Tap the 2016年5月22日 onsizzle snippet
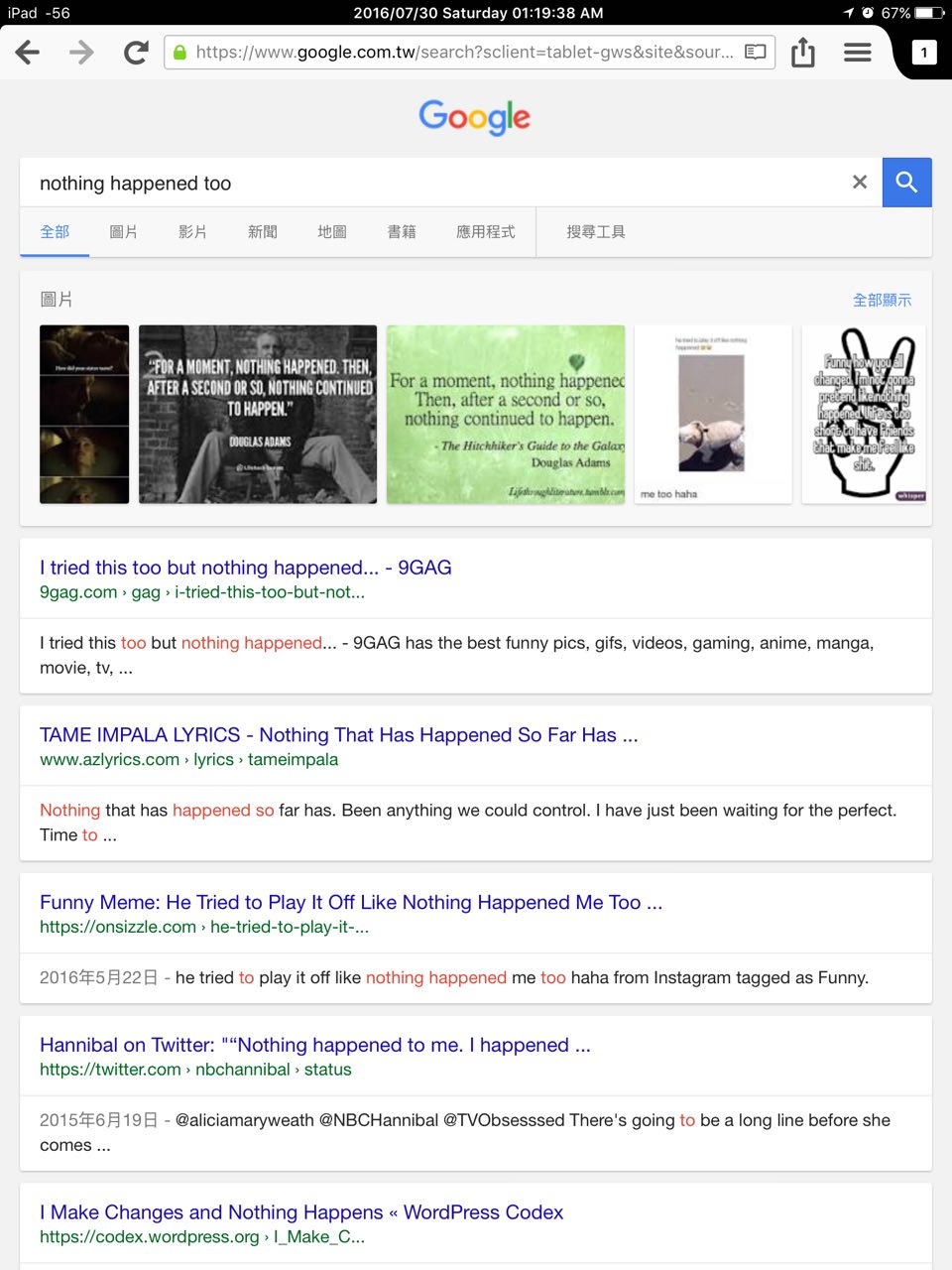The image size is (952, 1270). 454,978
